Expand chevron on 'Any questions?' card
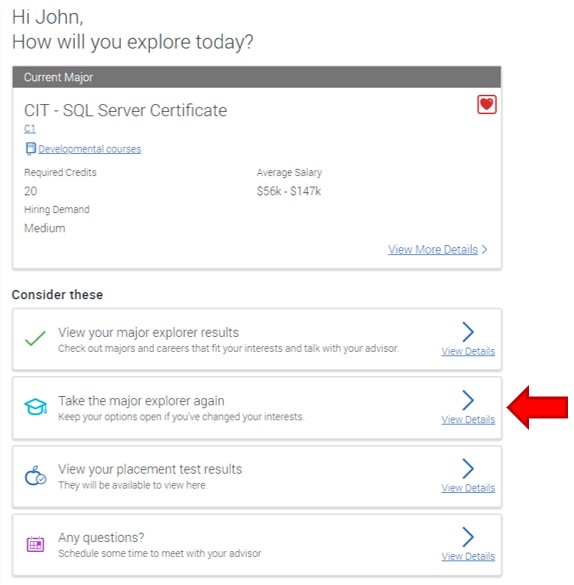574x585 pixels. point(468,536)
